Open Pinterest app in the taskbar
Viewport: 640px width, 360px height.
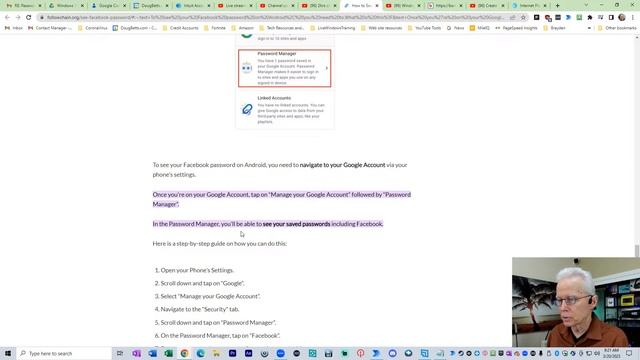[360, 353]
